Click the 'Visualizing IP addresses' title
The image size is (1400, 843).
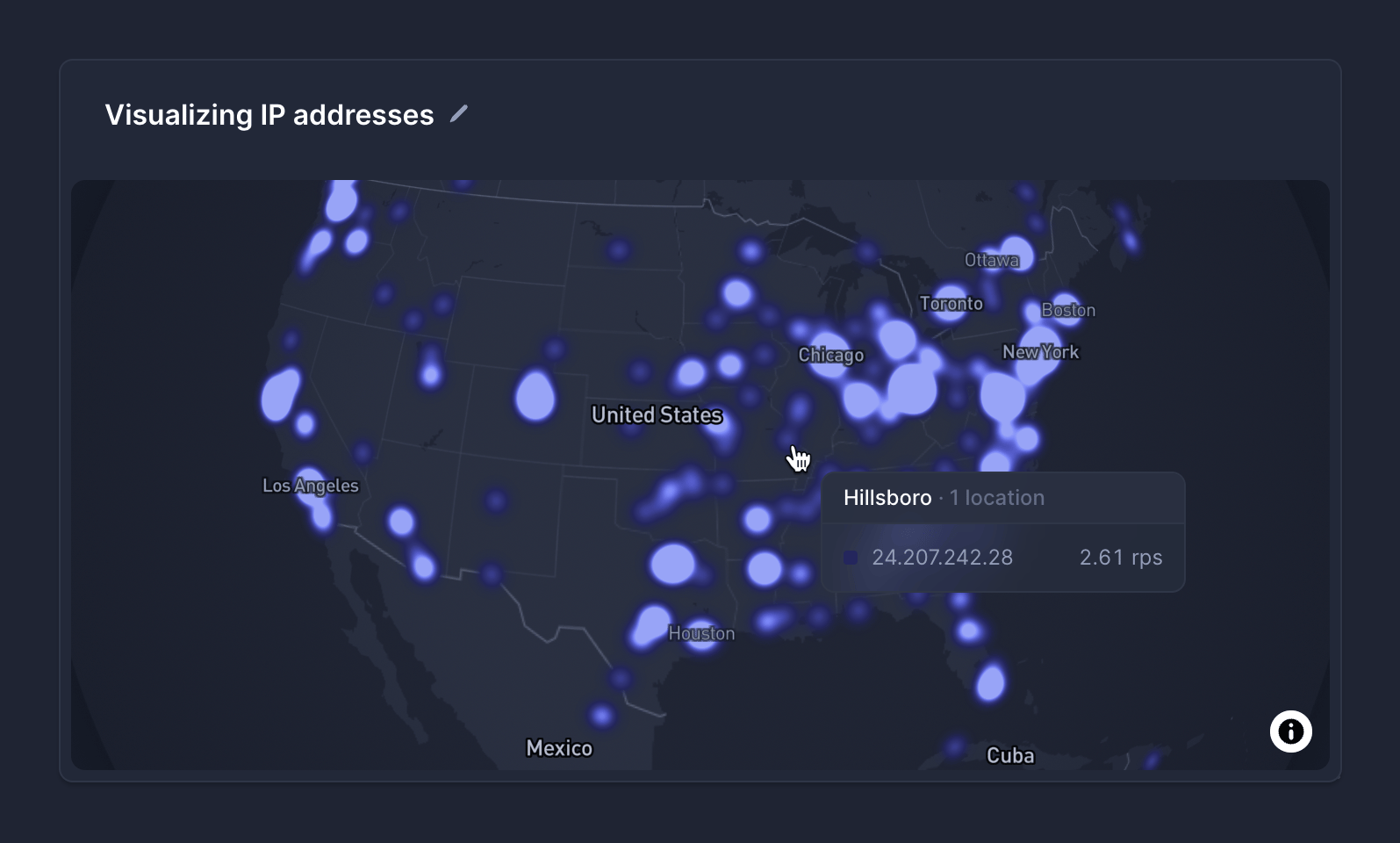(x=269, y=115)
